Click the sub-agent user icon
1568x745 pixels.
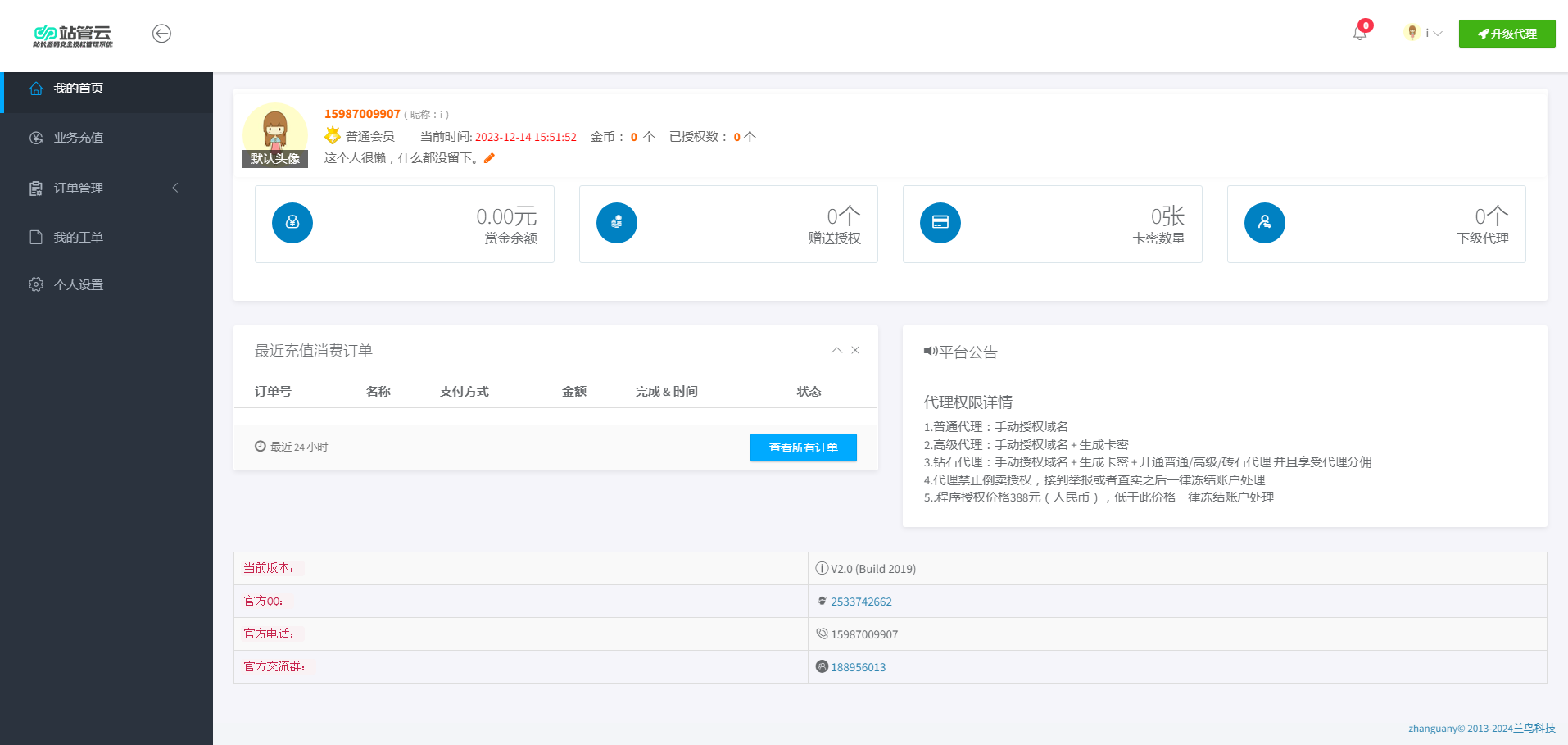tap(1264, 223)
